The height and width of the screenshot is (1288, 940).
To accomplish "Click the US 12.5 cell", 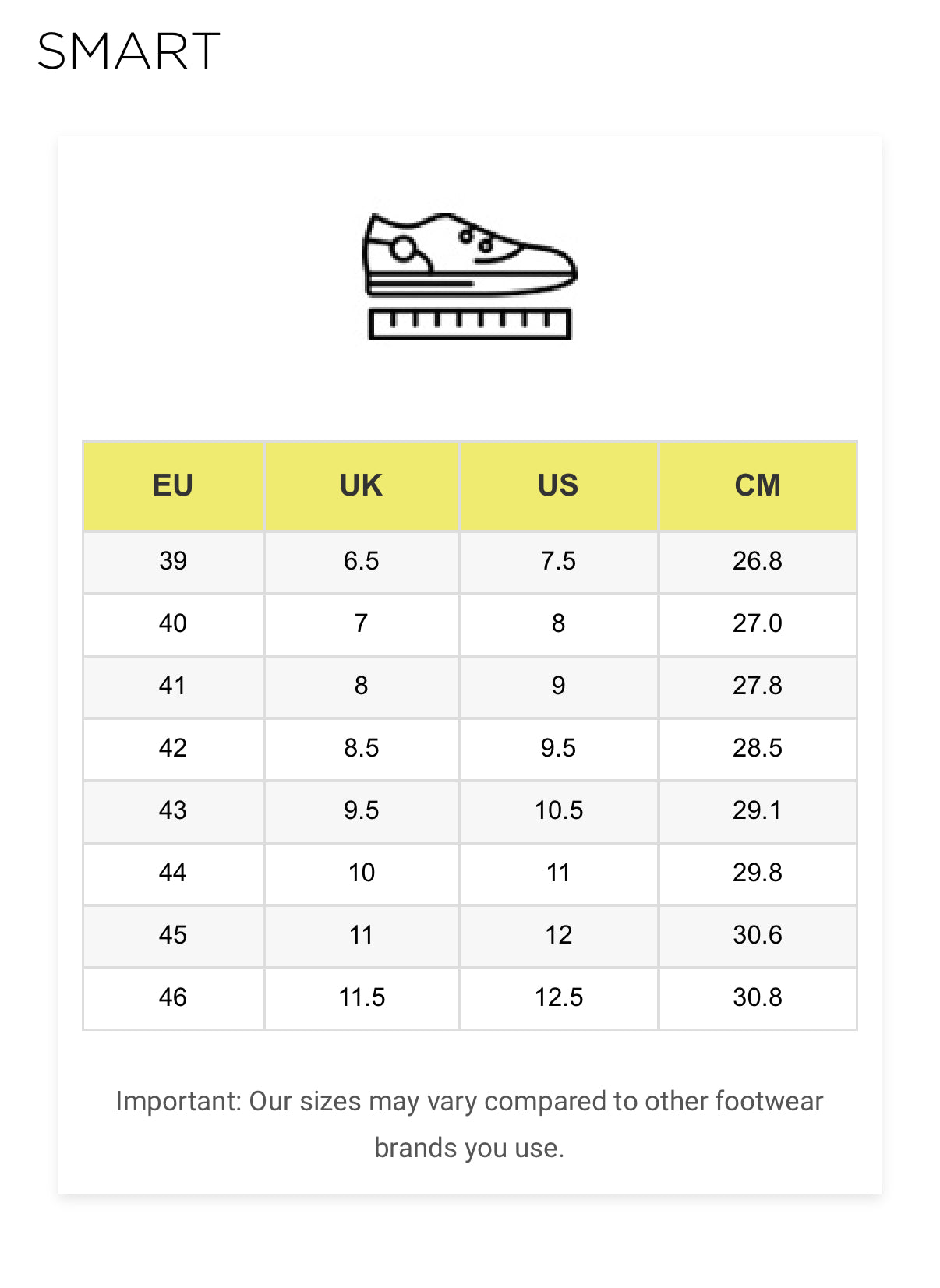I will [558, 997].
